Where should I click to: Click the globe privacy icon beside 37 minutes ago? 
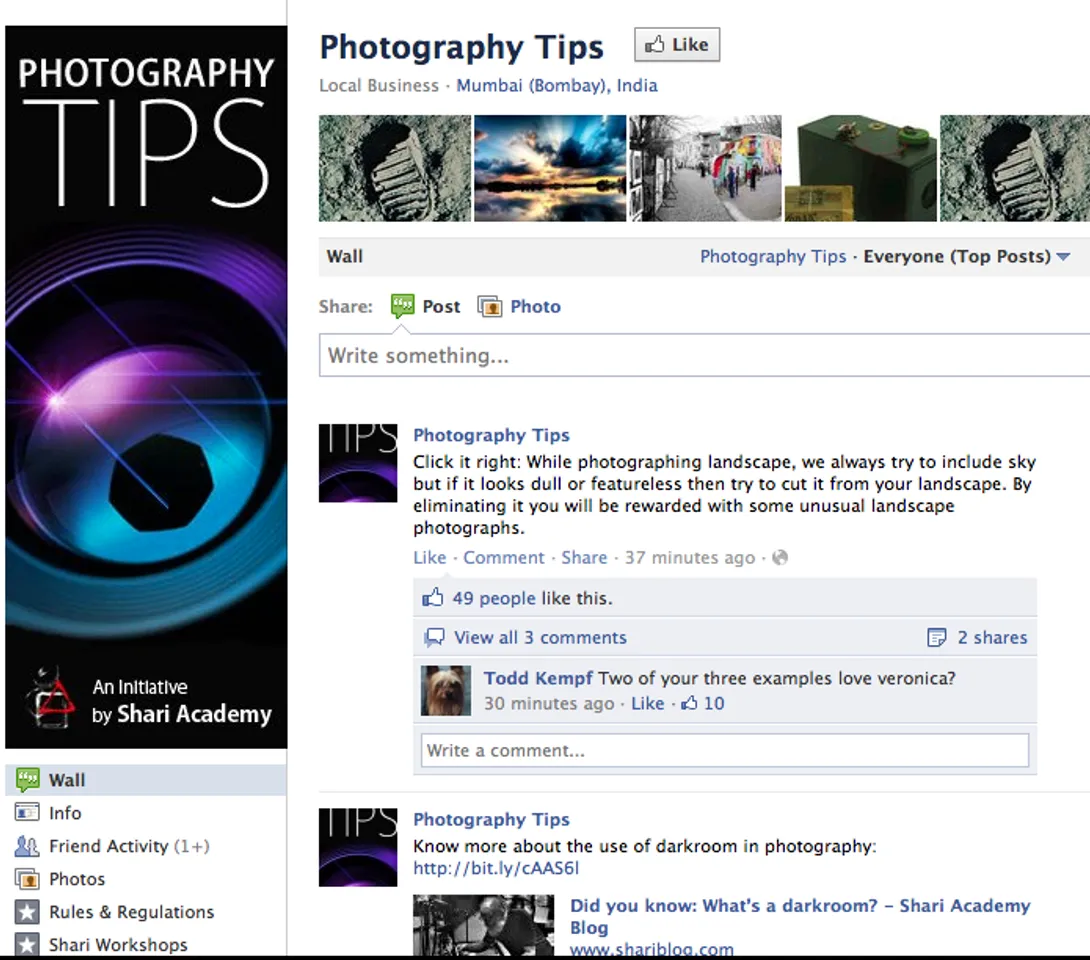coord(780,558)
